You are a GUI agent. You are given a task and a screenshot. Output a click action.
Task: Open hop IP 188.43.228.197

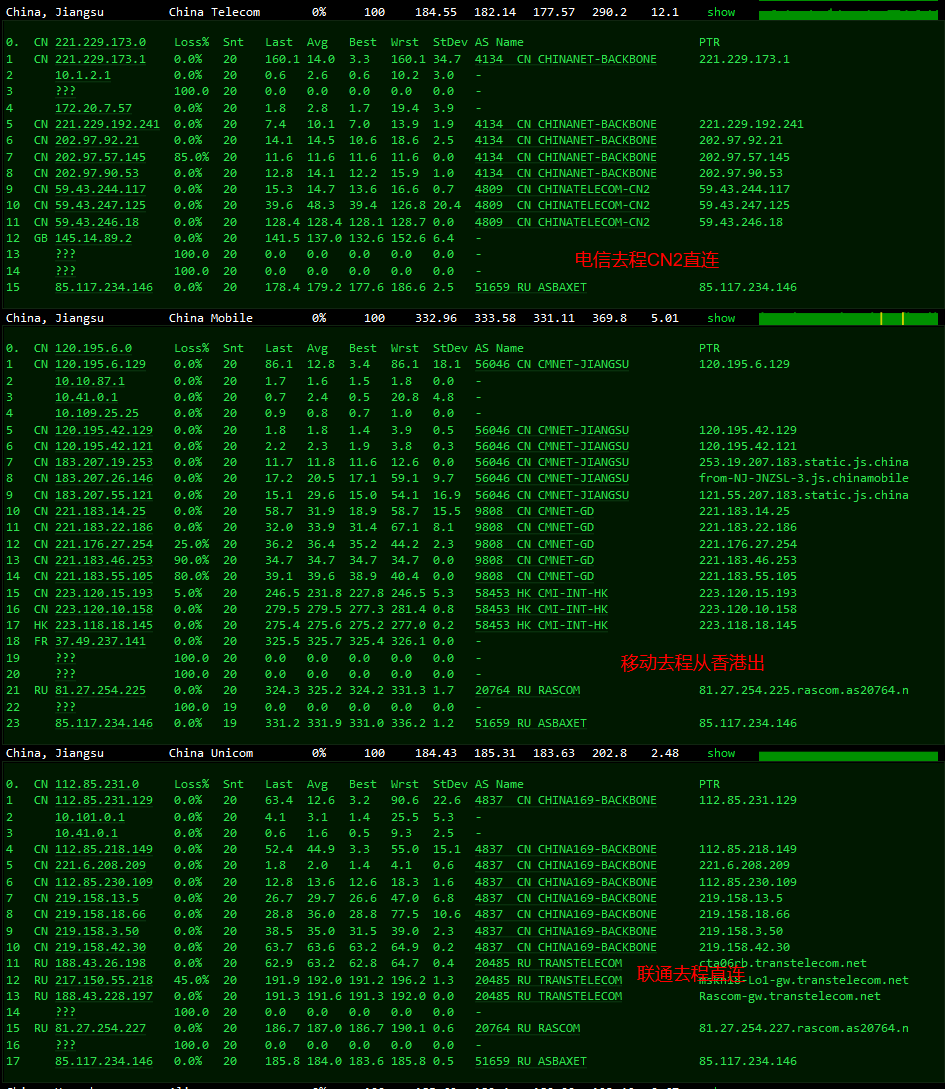pos(104,996)
